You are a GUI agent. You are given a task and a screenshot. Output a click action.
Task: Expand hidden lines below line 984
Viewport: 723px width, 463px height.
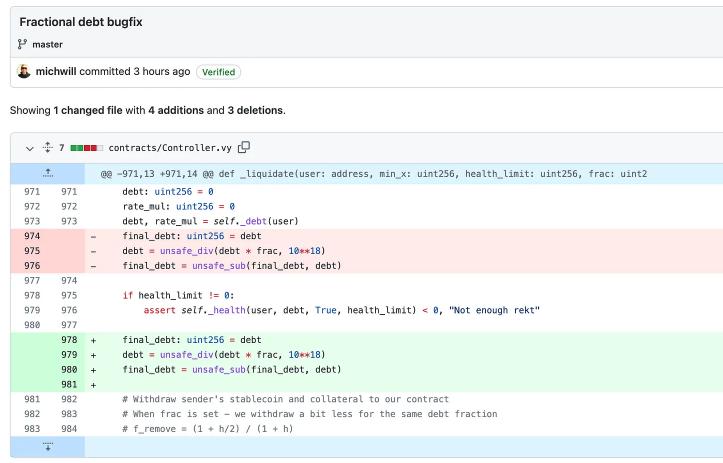point(47,447)
